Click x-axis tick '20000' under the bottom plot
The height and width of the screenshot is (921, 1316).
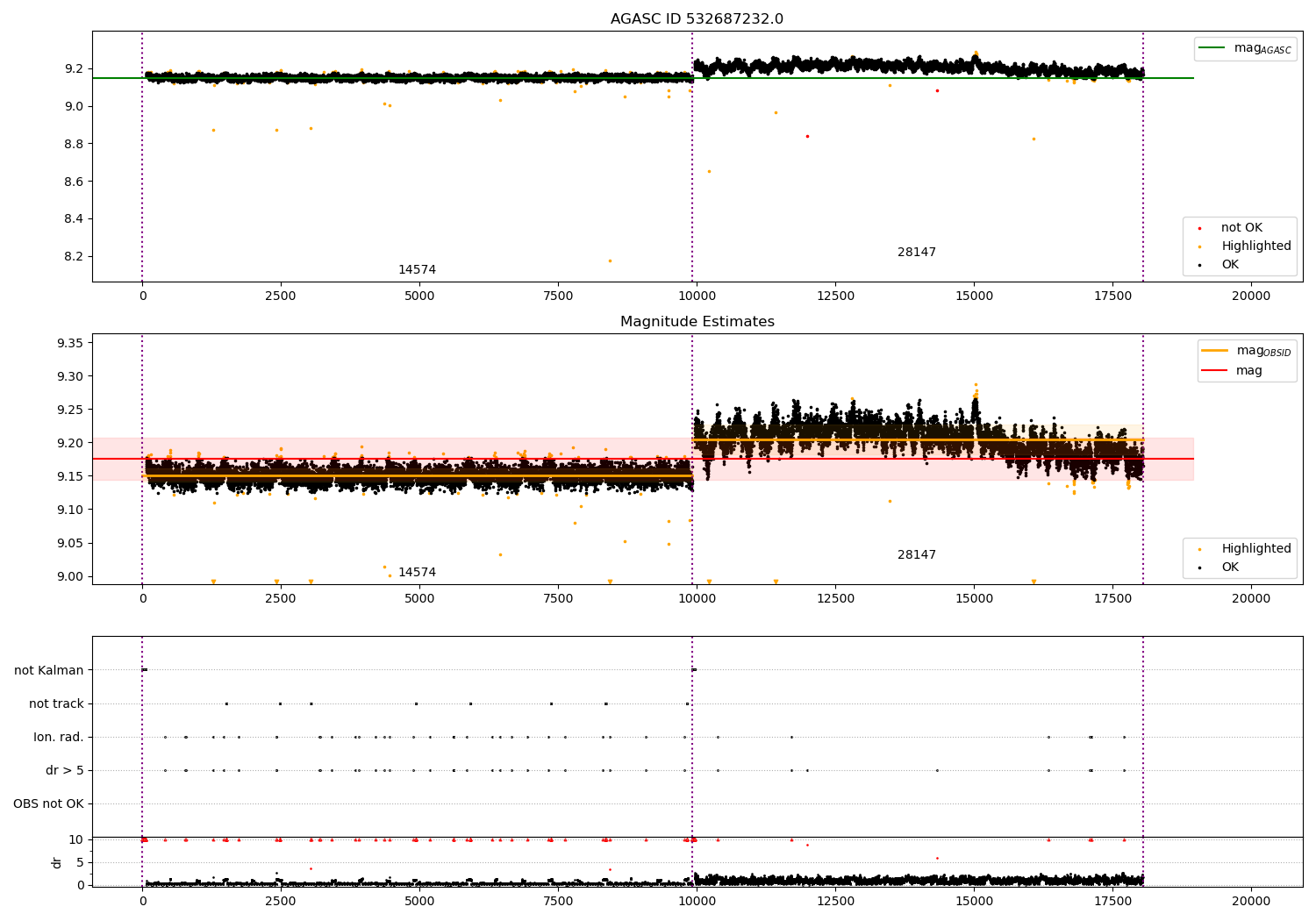coord(1251,902)
